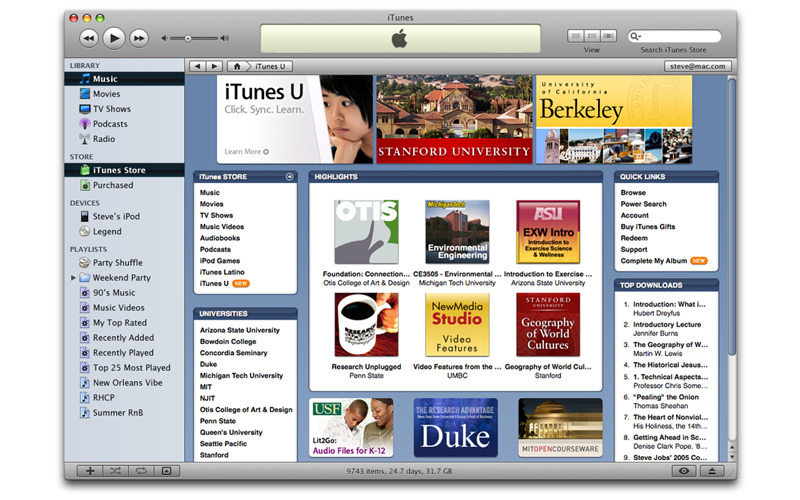Viewport: 800px width, 500px height.
Task: Toggle the artwork viewer button
Action: tap(167, 471)
